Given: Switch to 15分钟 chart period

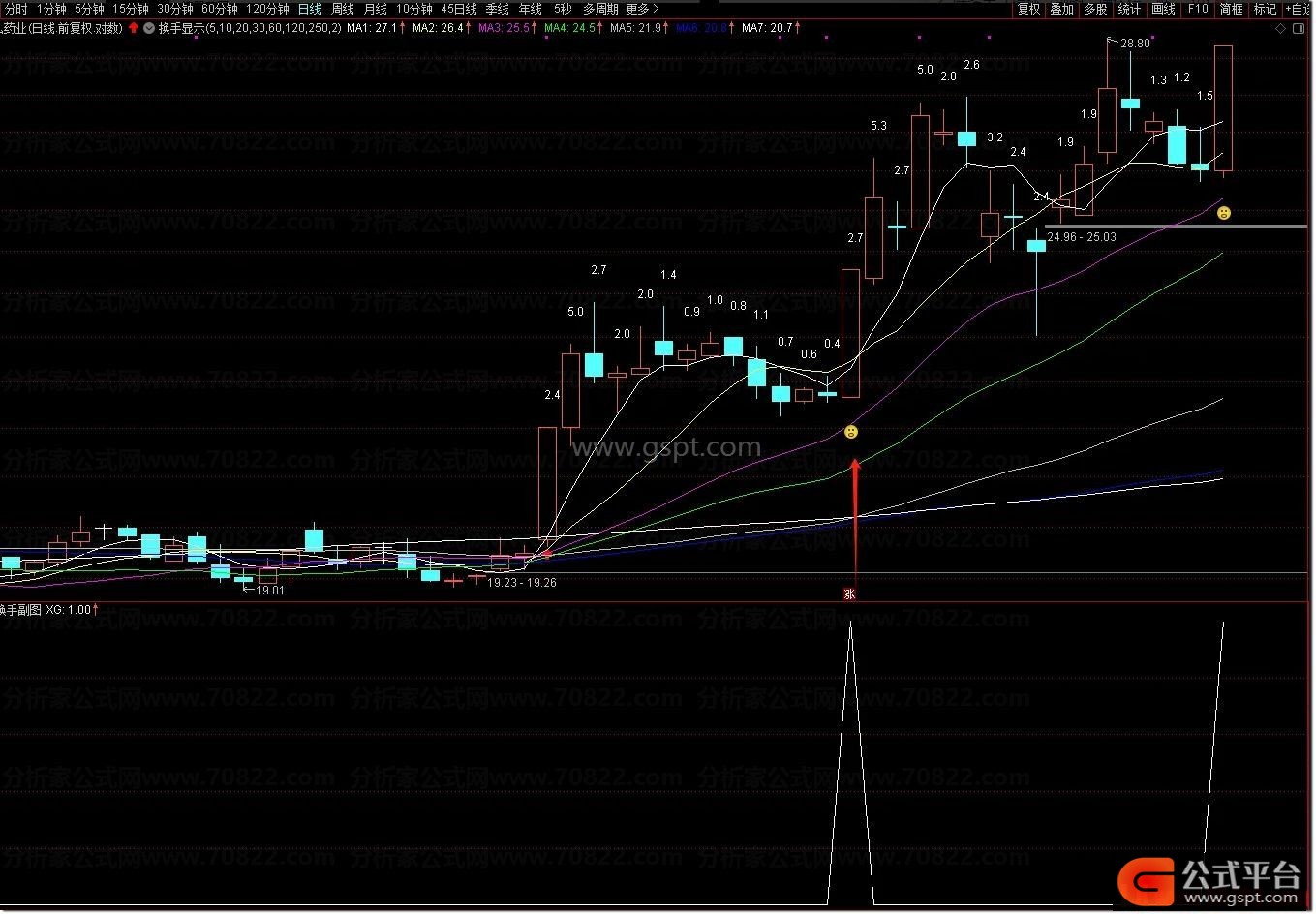Looking at the screenshot, I should [x=131, y=9].
